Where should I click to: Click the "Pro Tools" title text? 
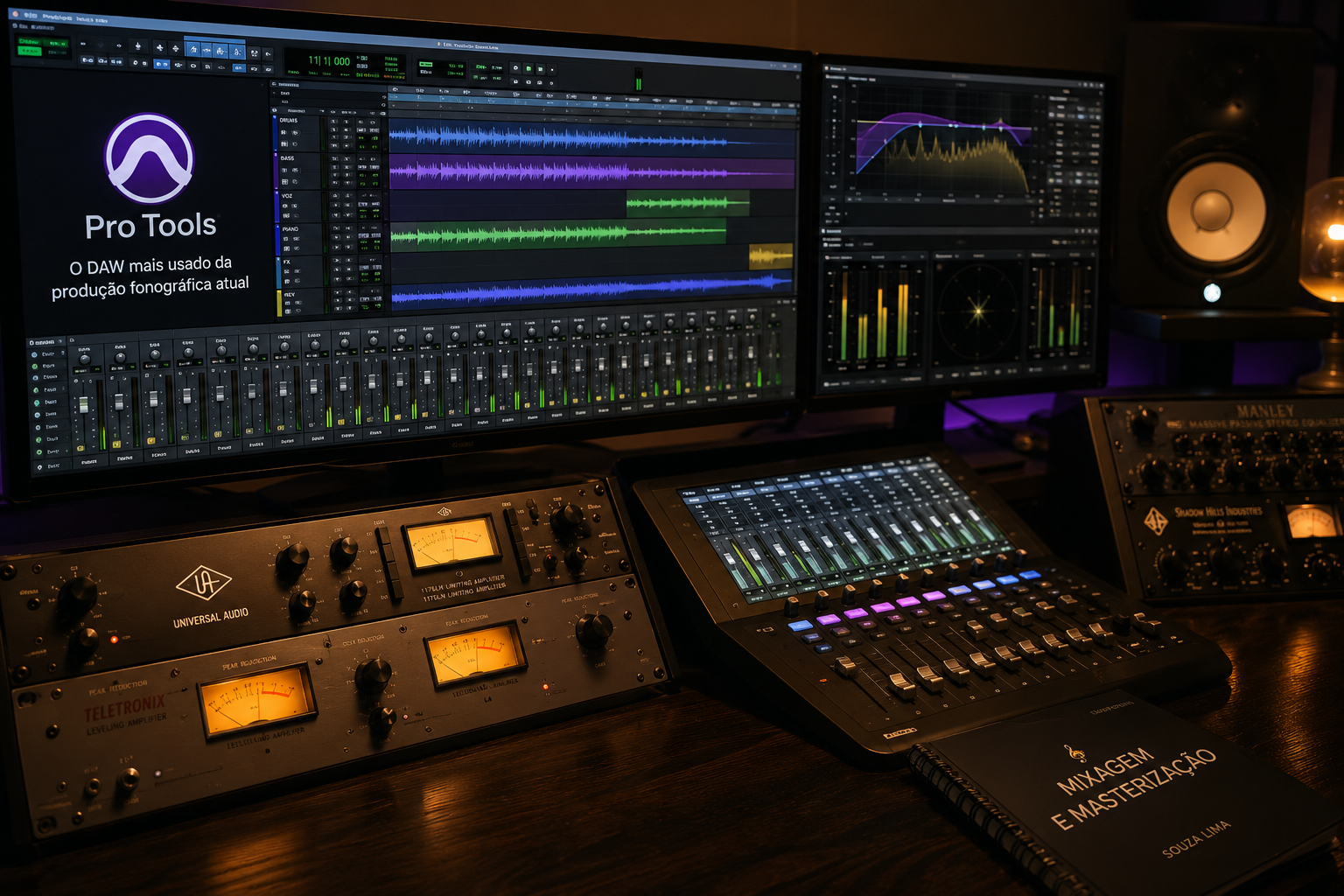pos(150,226)
